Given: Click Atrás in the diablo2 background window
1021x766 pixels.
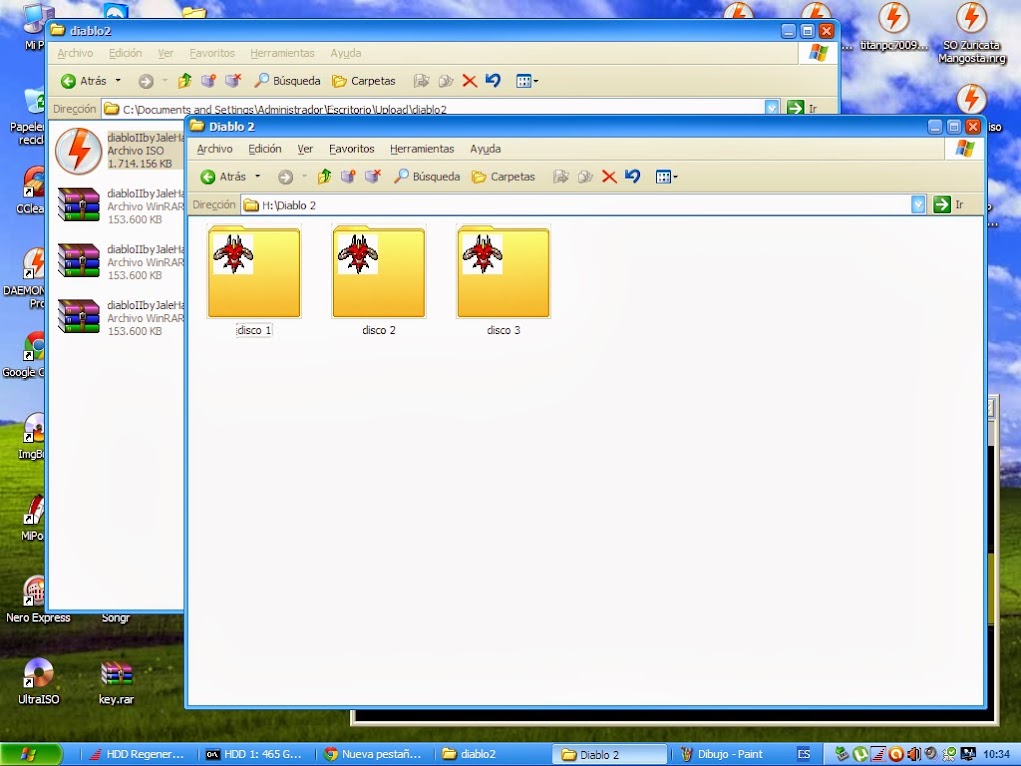Looking at the screenshot, I should click(x=84, y=81).
